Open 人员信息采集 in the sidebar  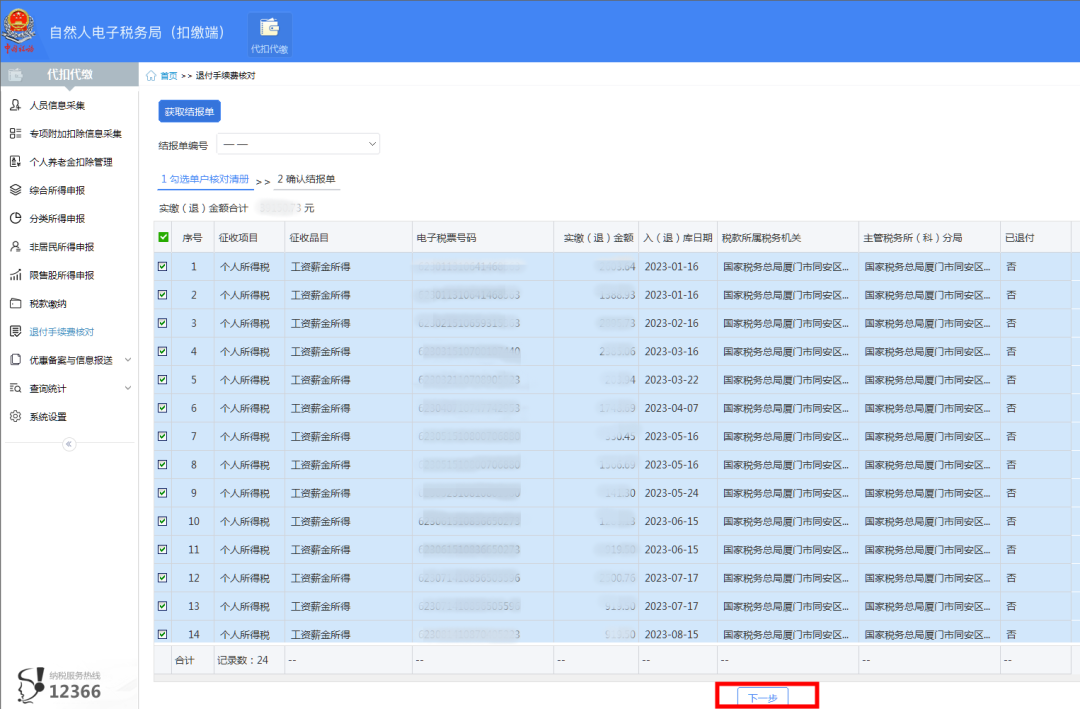click(57, 105)
